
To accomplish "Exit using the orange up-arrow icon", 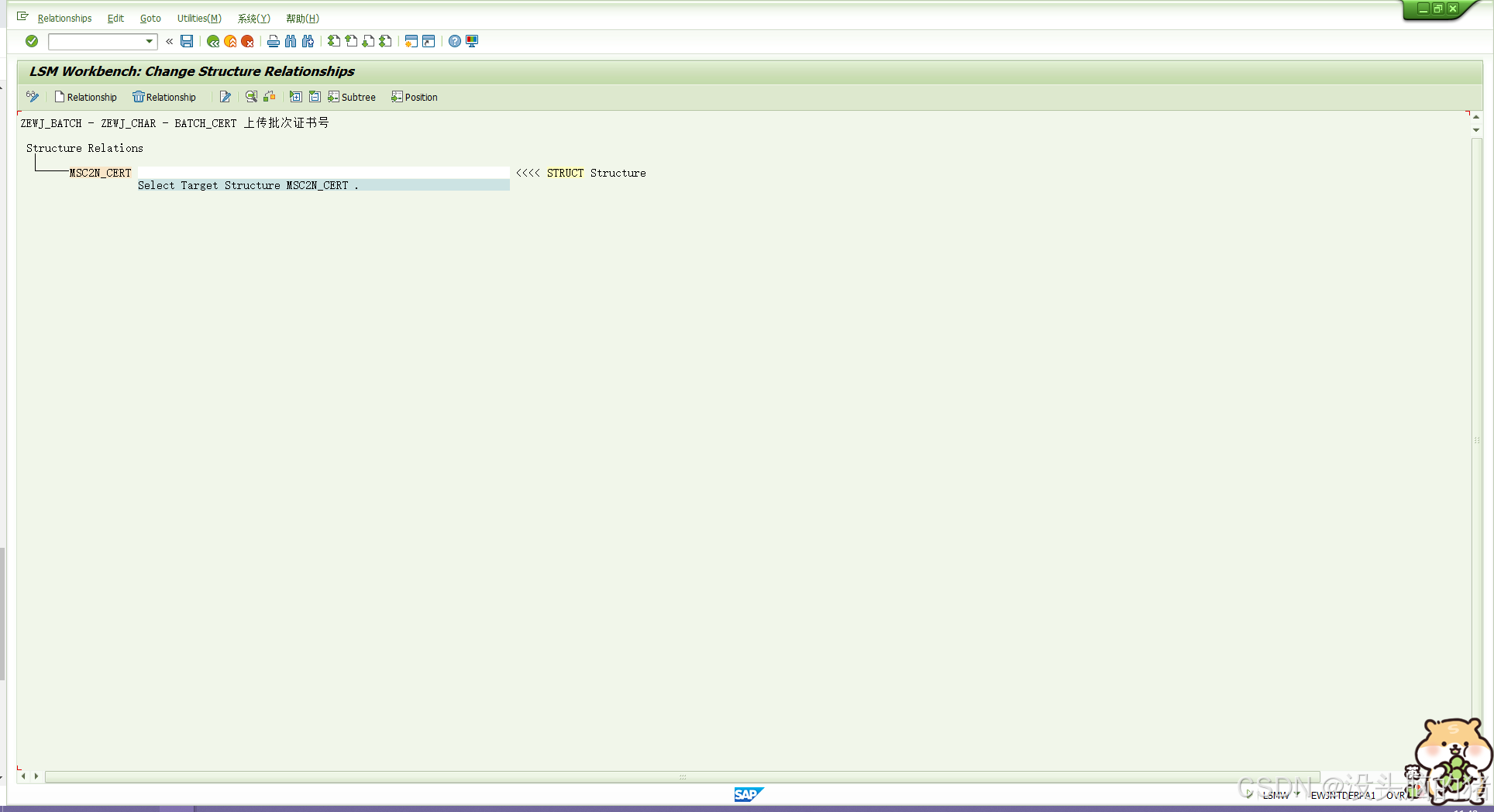I will pyautogui.click(x=230, y=41).
